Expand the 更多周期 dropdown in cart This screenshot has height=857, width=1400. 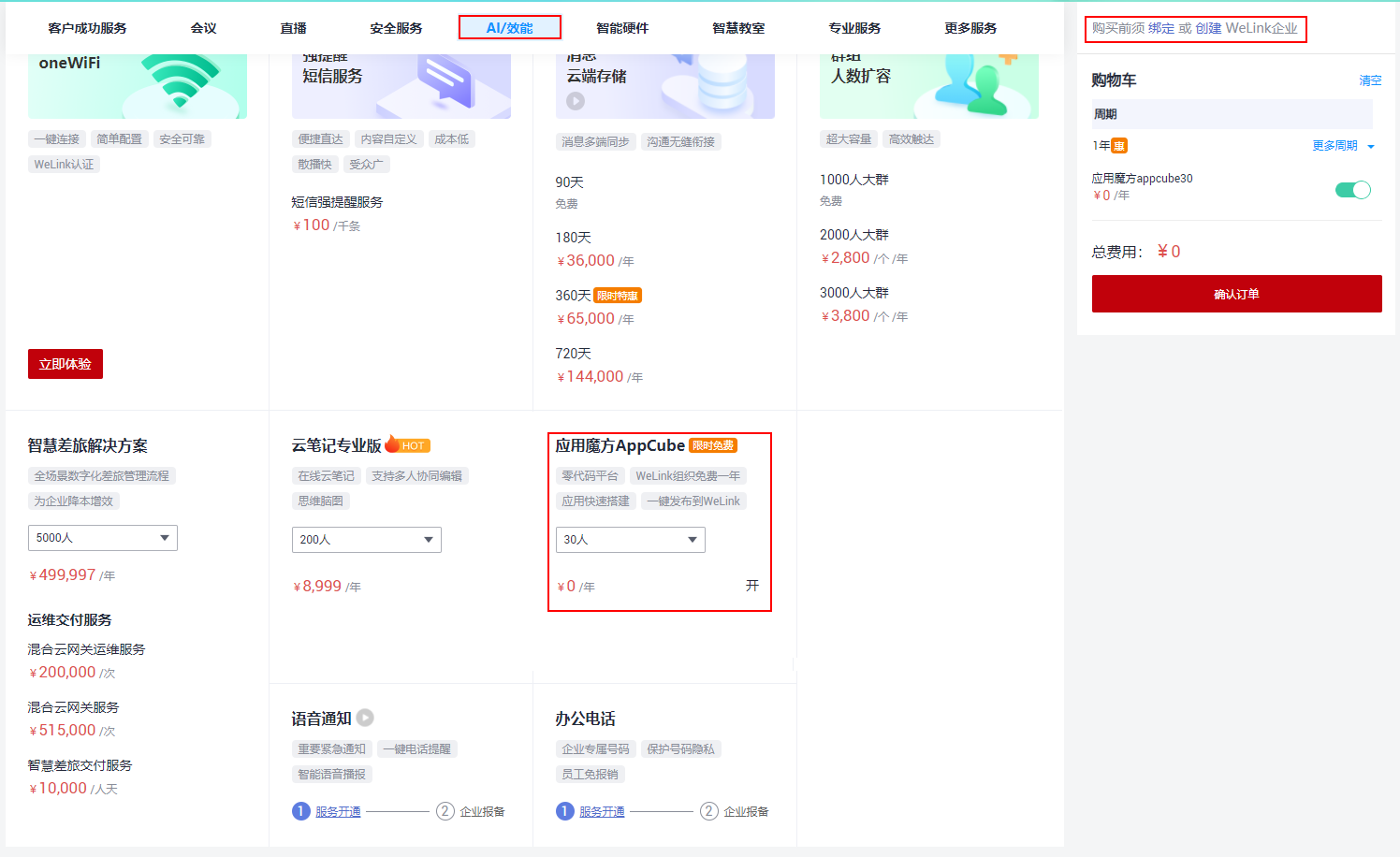[x=1343, y=146]
